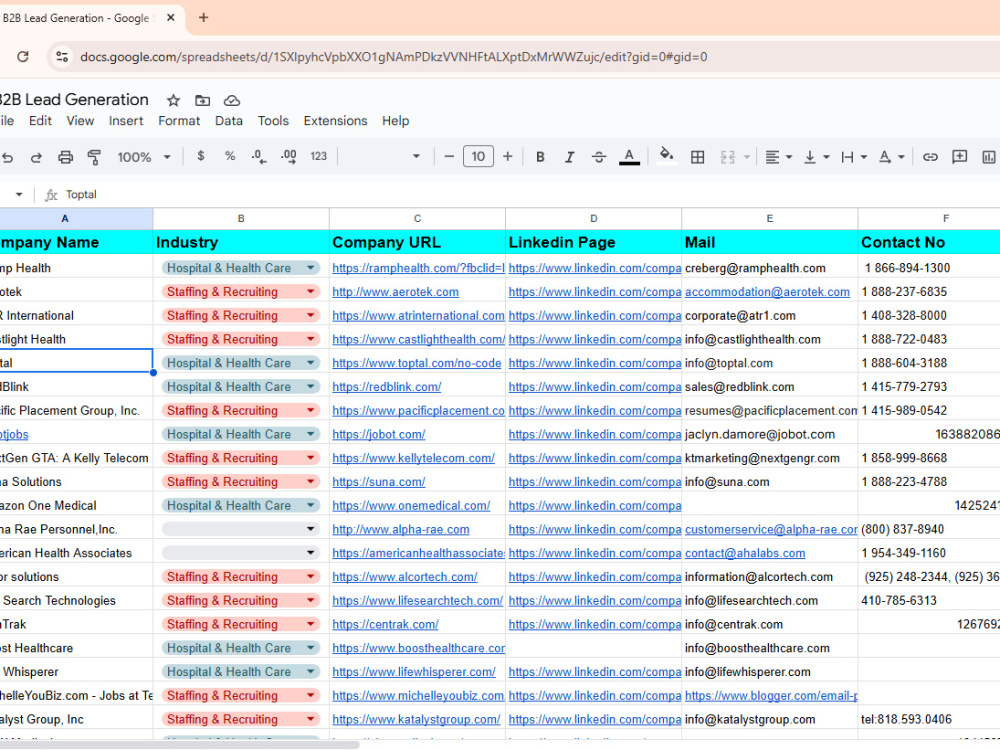The height and width of the screenshot is (750, 1000).
Task: Open industry dropdown for Alpha Rae Personnel row
Action: [x=311, y=529]
